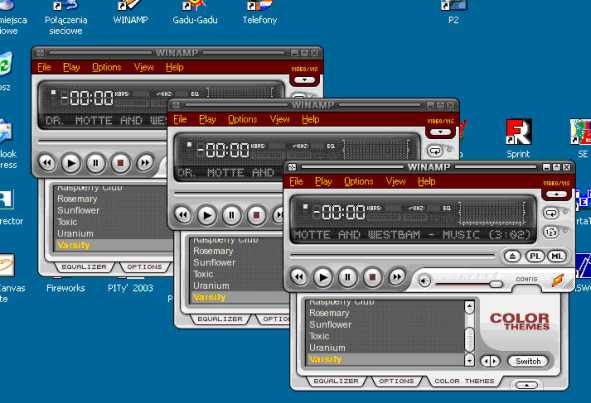Image resolution: width=591 pixels, height=403 pixels.
Task: Click the color themes list scroll up arrow
Action: coord(469,306)
